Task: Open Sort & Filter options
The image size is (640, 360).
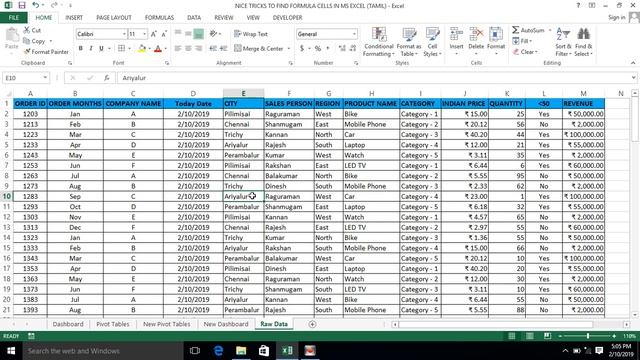Action: click(563, 42)
